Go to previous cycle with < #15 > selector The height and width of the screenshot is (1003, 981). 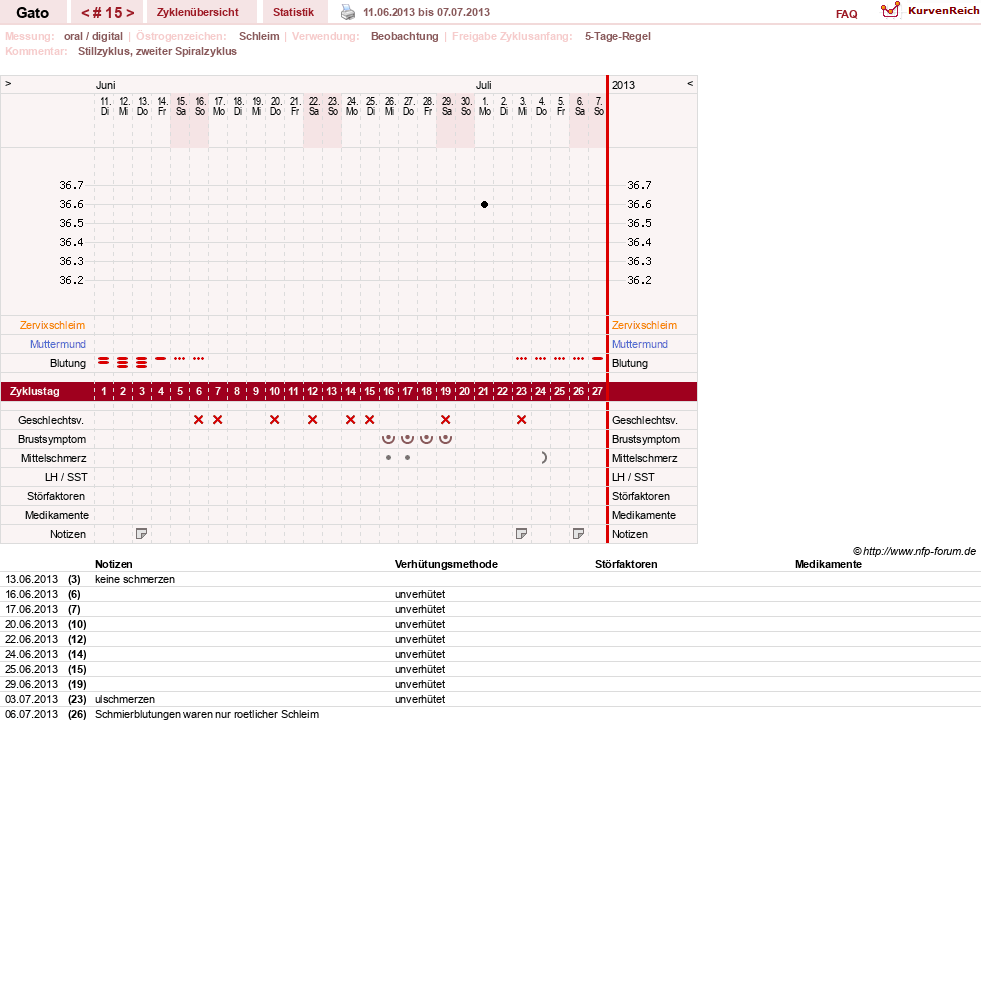point(86,13)
